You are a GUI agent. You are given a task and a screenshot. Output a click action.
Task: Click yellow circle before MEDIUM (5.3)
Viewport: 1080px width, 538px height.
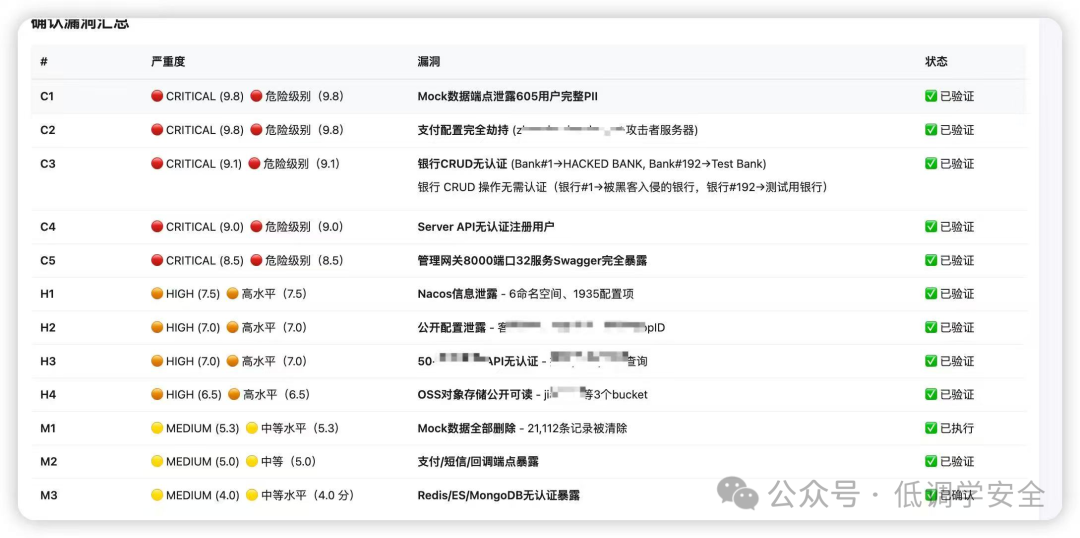click(x=157, y=428)
